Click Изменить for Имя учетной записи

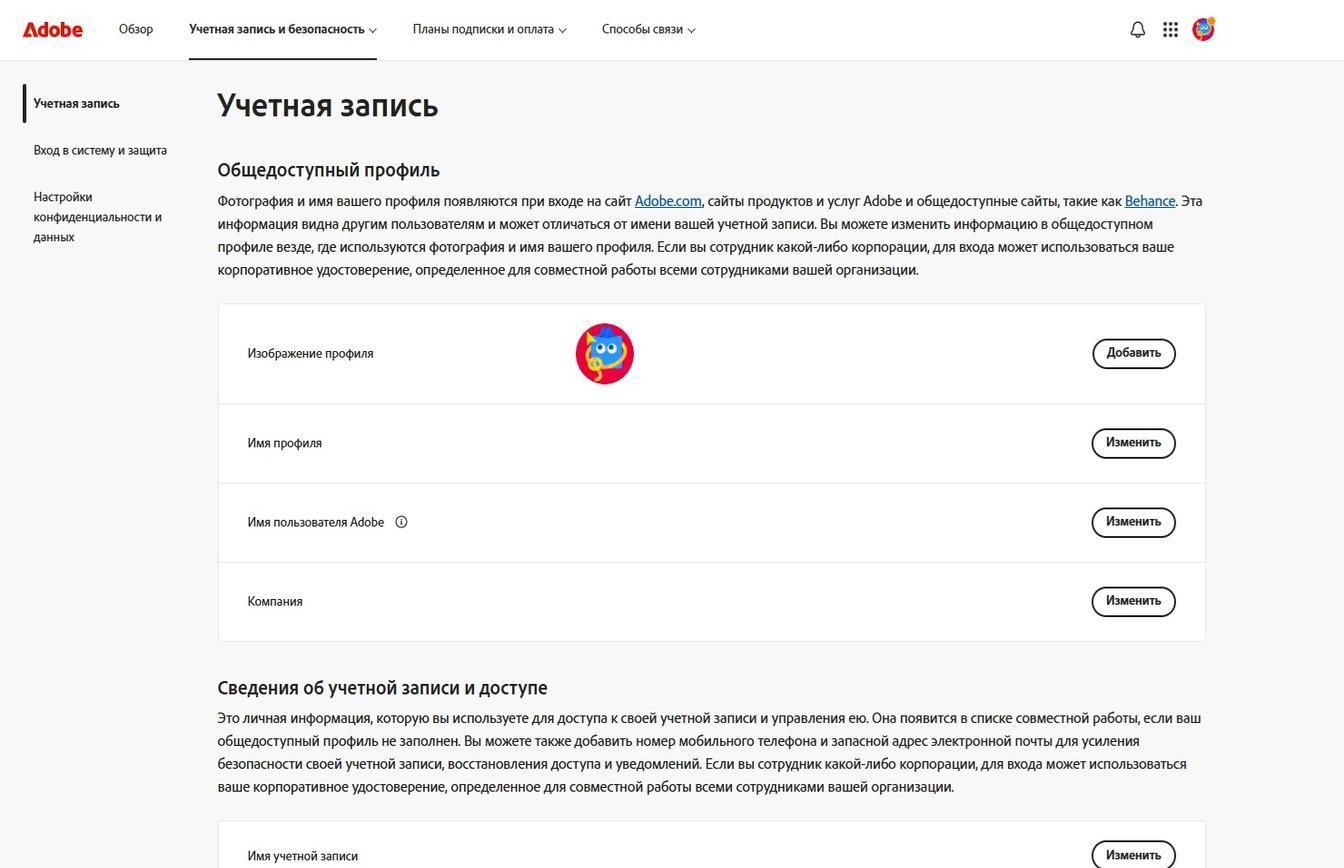pos(1133,855)
